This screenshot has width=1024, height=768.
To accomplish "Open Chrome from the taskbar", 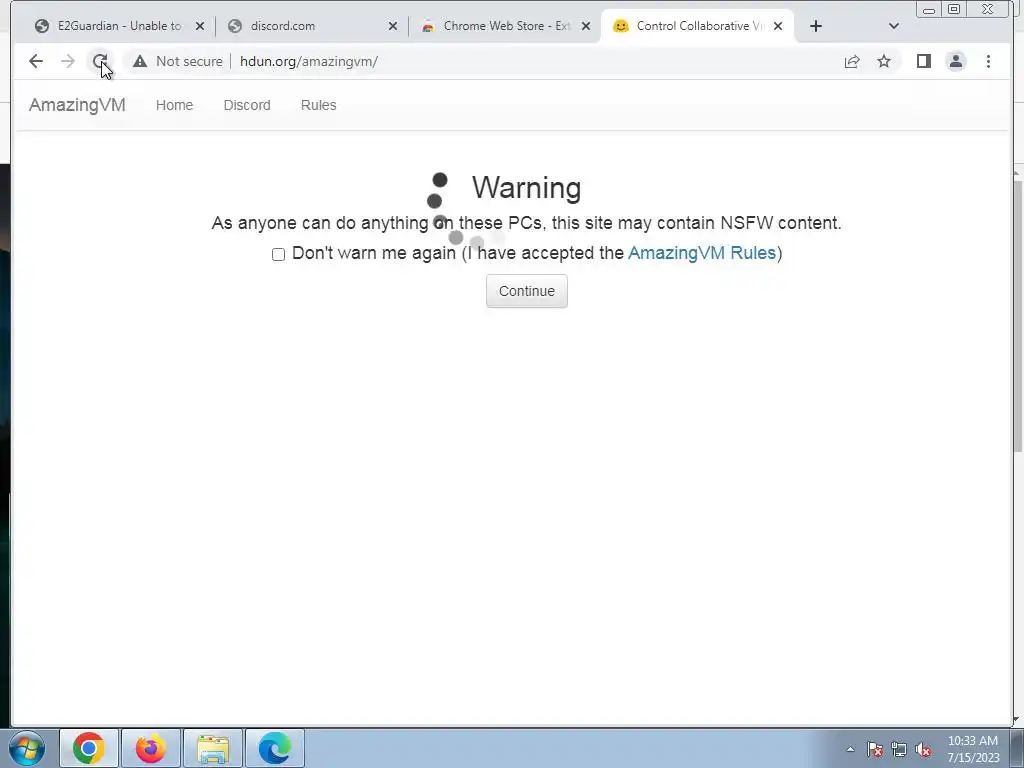I will pos(89,748).
